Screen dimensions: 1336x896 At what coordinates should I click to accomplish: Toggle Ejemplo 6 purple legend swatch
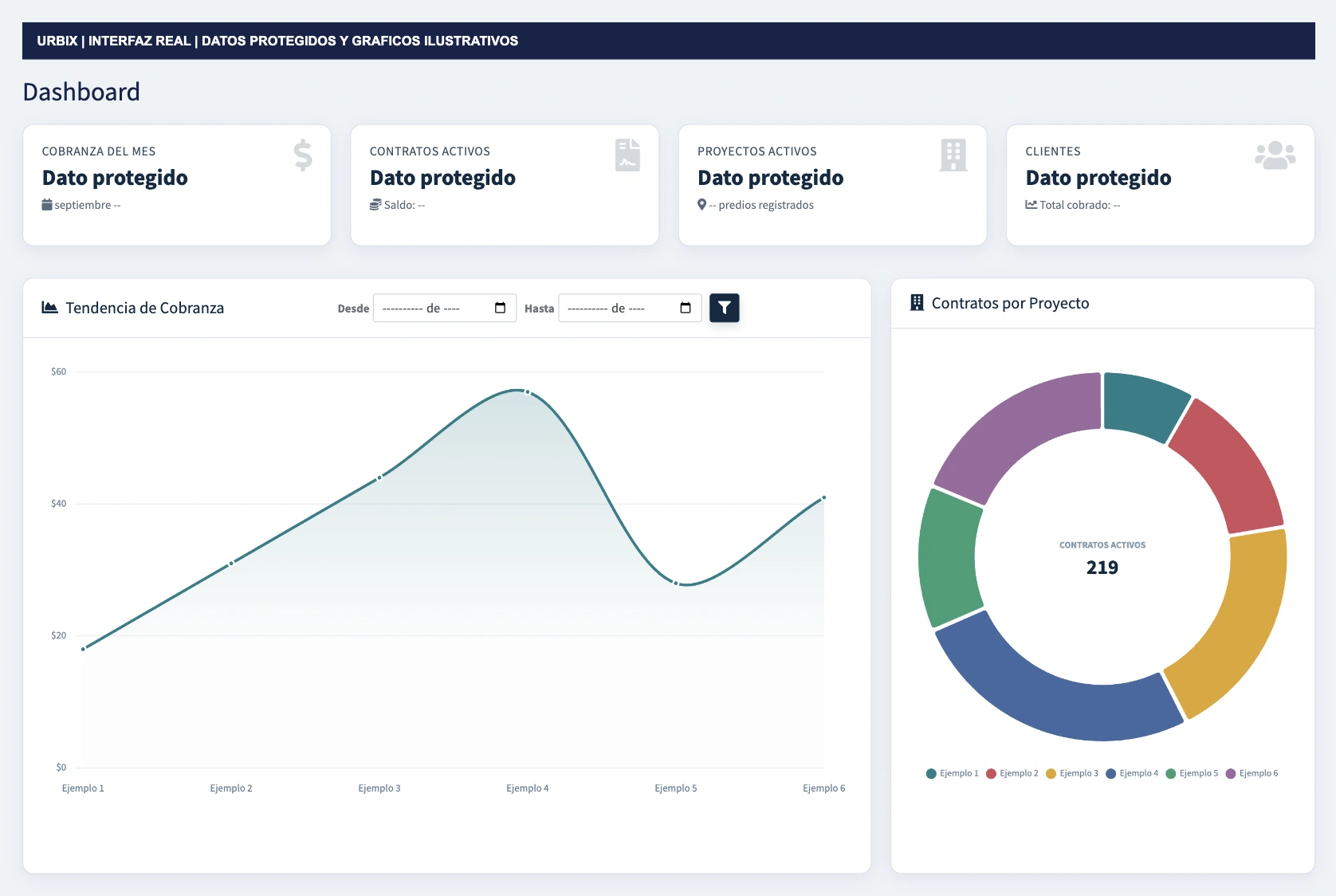1231,773
